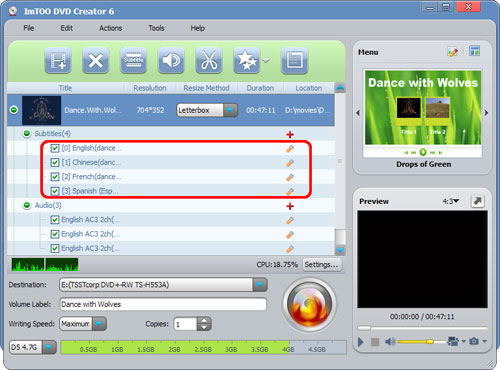This screenshot has width=500, height=370.
Task: Go to previous menu template arrow
Action: coord(358,113)
